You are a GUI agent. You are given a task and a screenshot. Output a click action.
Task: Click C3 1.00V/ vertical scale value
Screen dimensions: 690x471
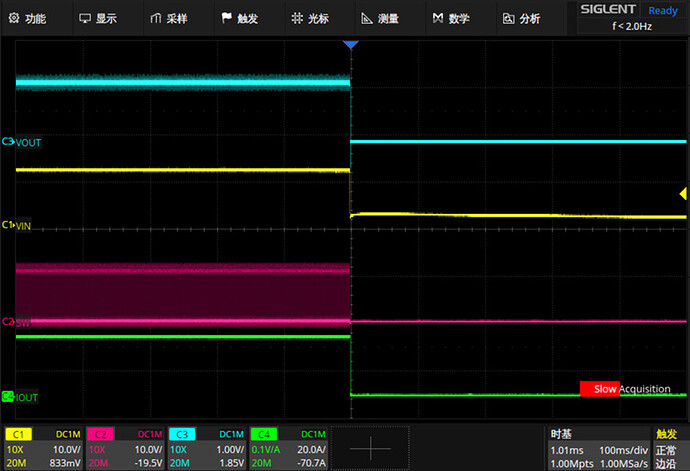pyautogui.click(x=230, y=449)
